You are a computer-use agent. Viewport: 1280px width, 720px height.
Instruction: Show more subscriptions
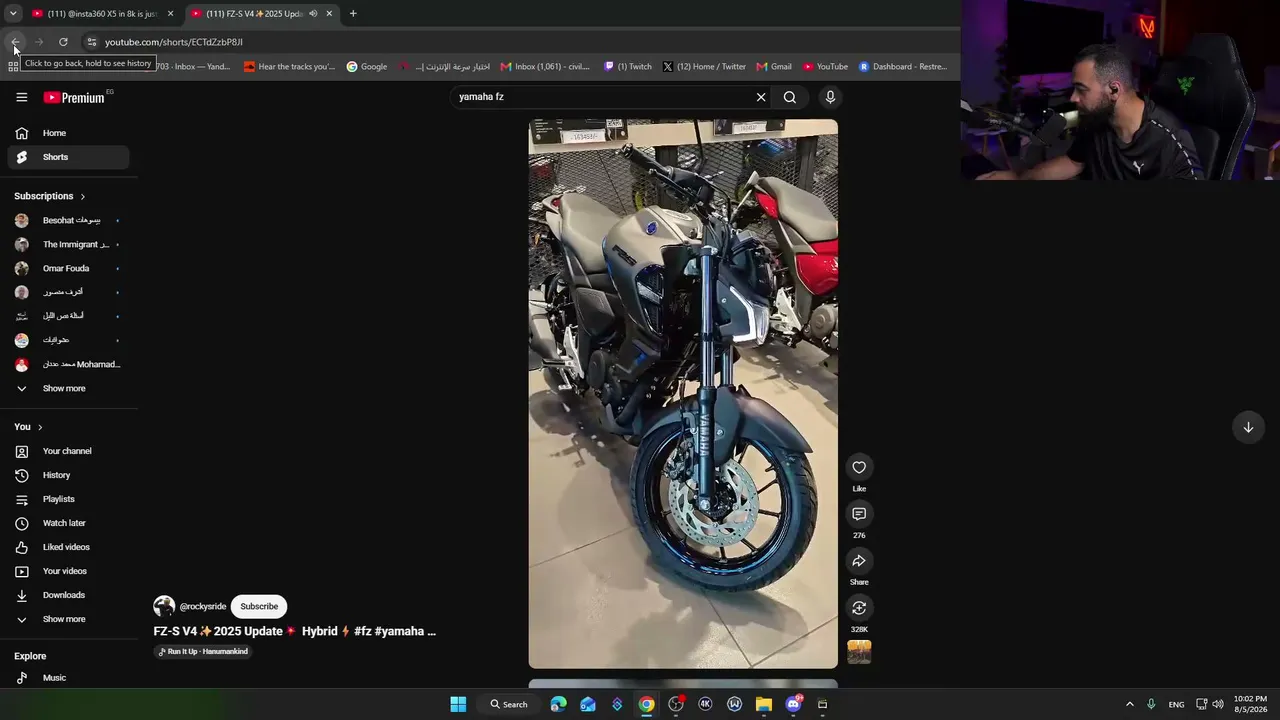pyautogui.click(x=68, y=388)
